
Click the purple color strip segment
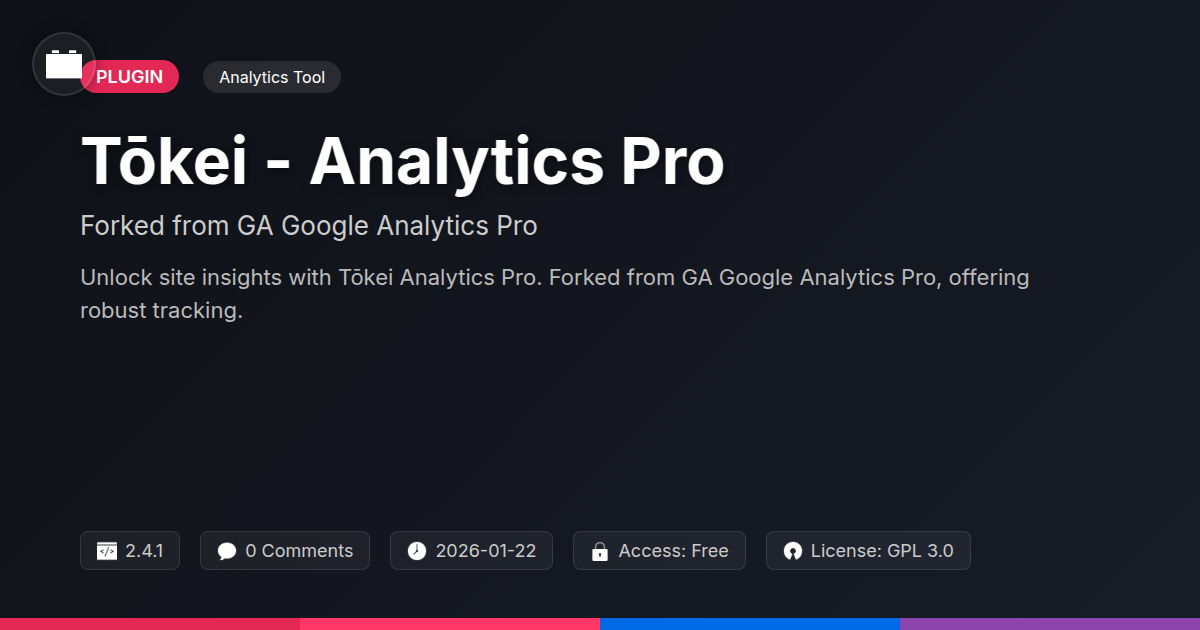(1050, 624)
